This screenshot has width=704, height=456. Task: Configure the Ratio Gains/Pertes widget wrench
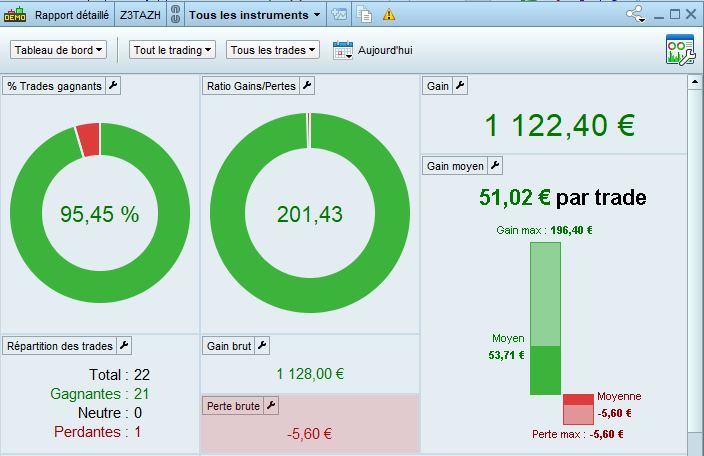(307, 85)
